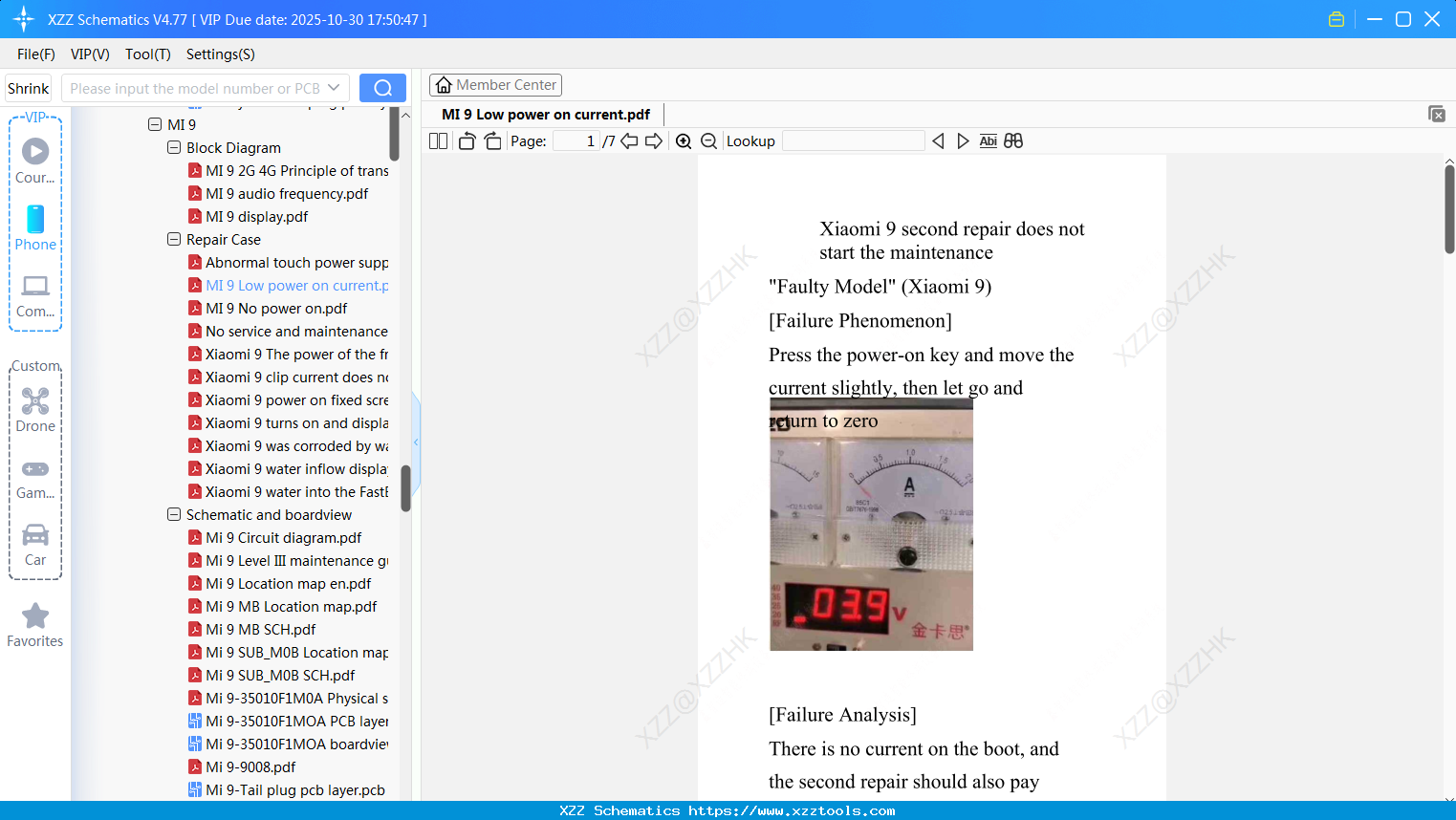Find previous lookup result triangle
Screen dimensions: 1456x820
click(x=938, y=140)
